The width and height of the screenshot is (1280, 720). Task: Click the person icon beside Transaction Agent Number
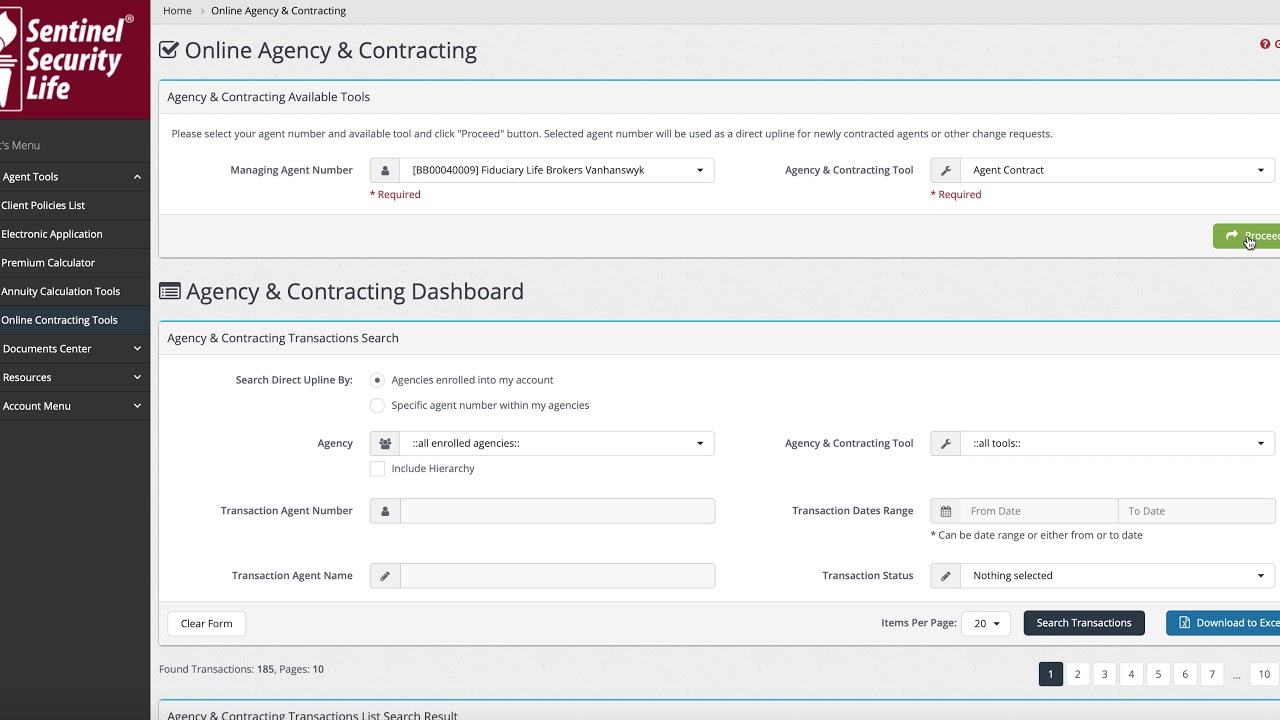tap(385, 511)
